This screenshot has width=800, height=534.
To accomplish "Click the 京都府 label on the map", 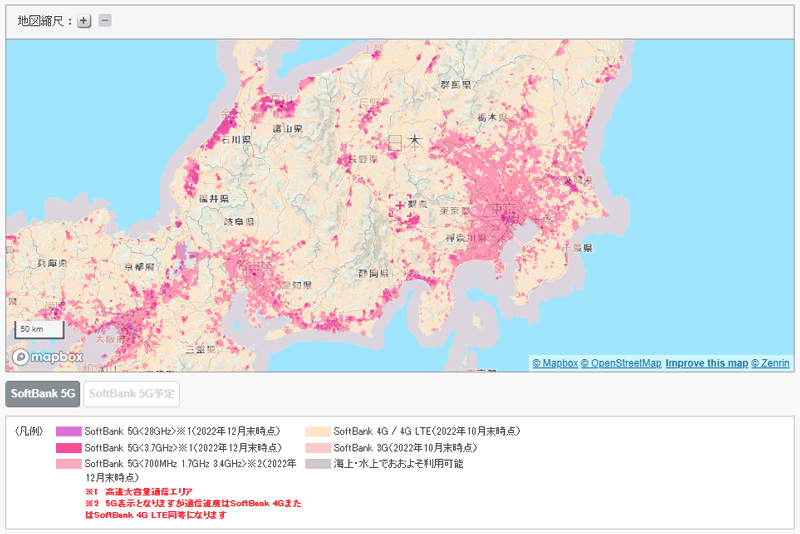I will pyautogui.click(x=139, y=267).
